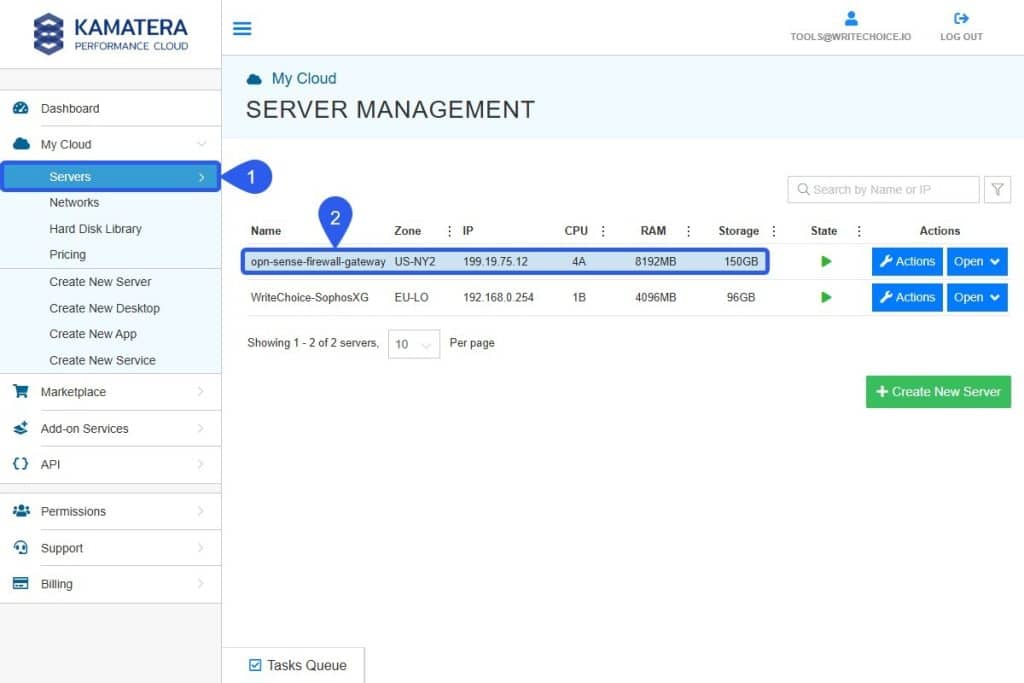Select Networks in the sidebar

74,202
